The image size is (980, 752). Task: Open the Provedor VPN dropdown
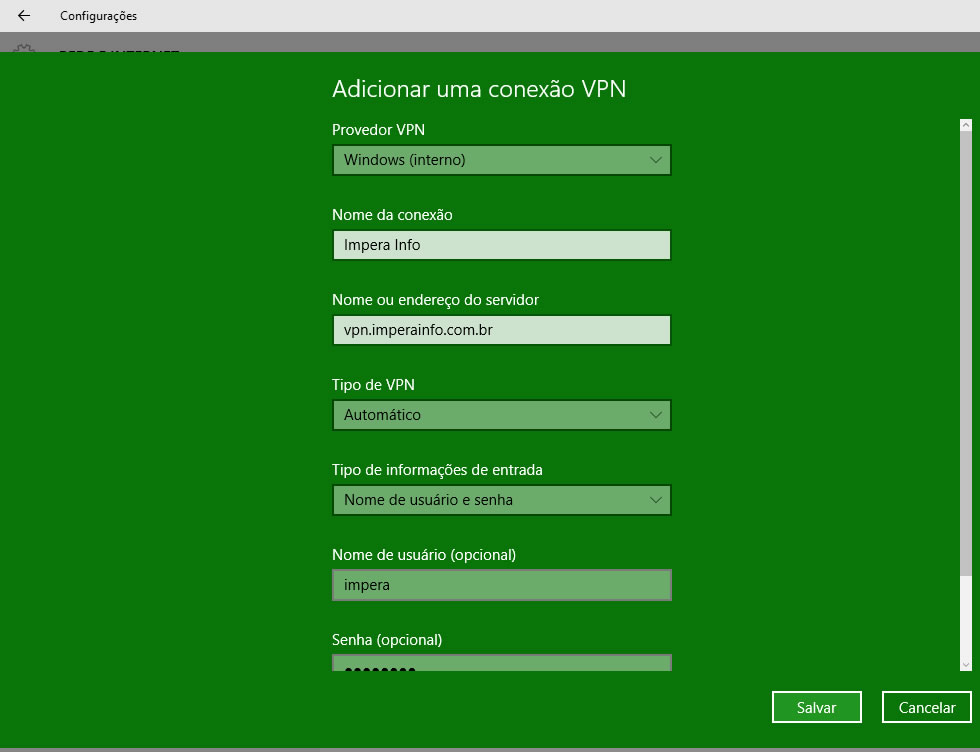pyautogui.click(x=501, y=160)
